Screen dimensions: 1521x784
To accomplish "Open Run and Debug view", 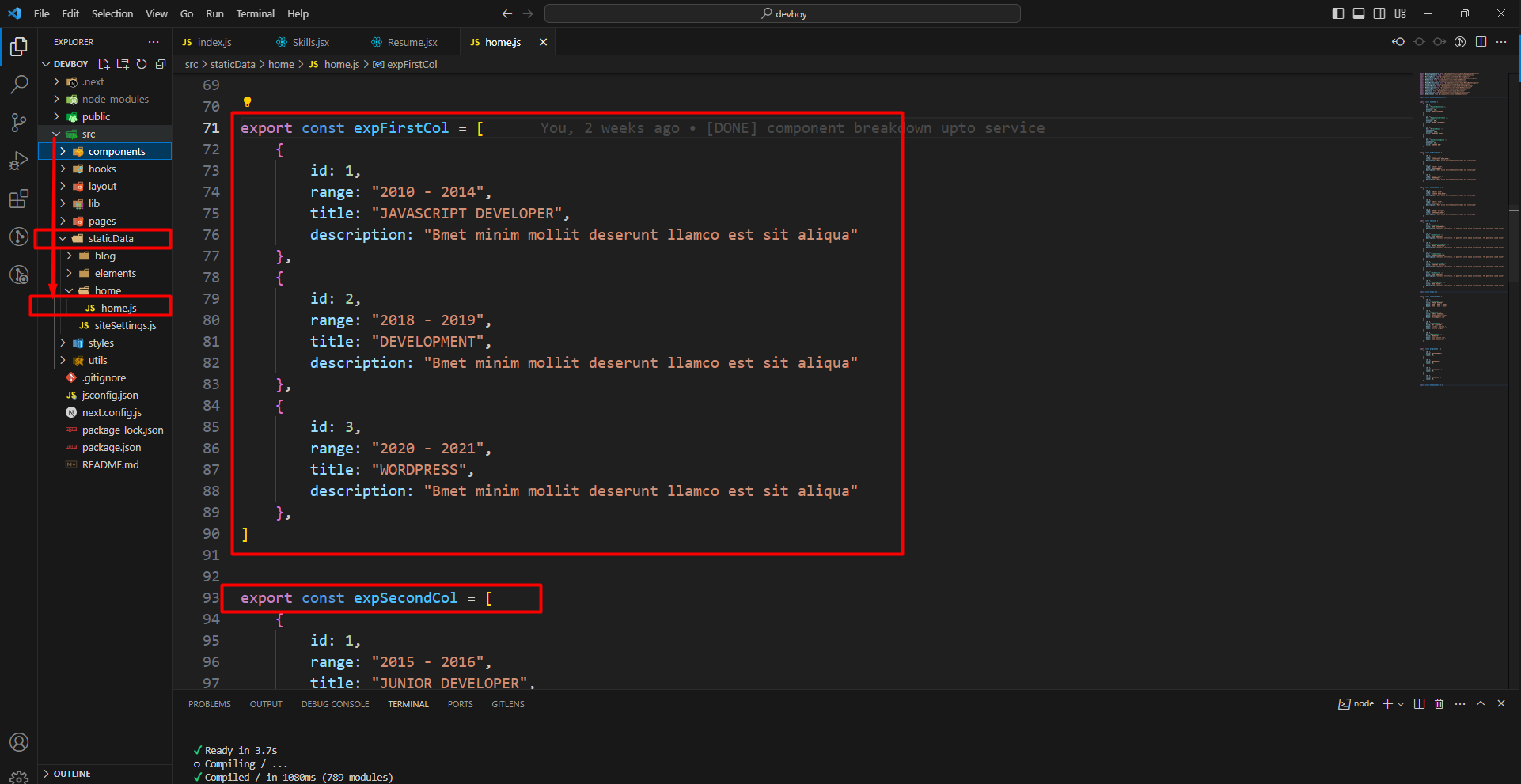I will coord(19,161).
